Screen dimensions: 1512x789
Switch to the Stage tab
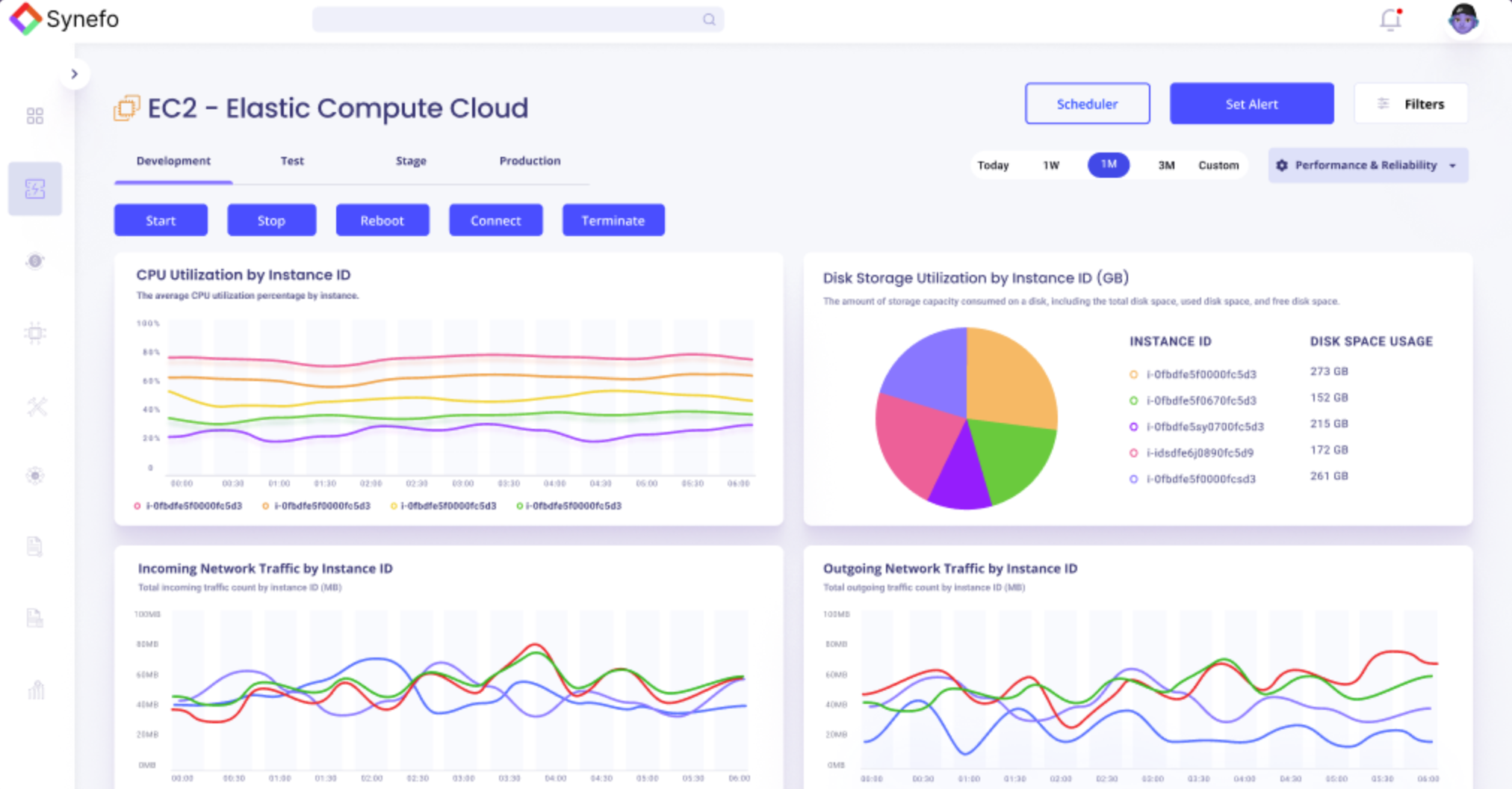point(411,161)
